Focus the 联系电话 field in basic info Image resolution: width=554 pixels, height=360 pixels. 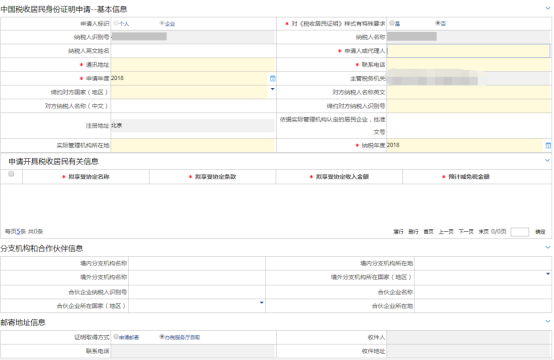pos(469,65)
